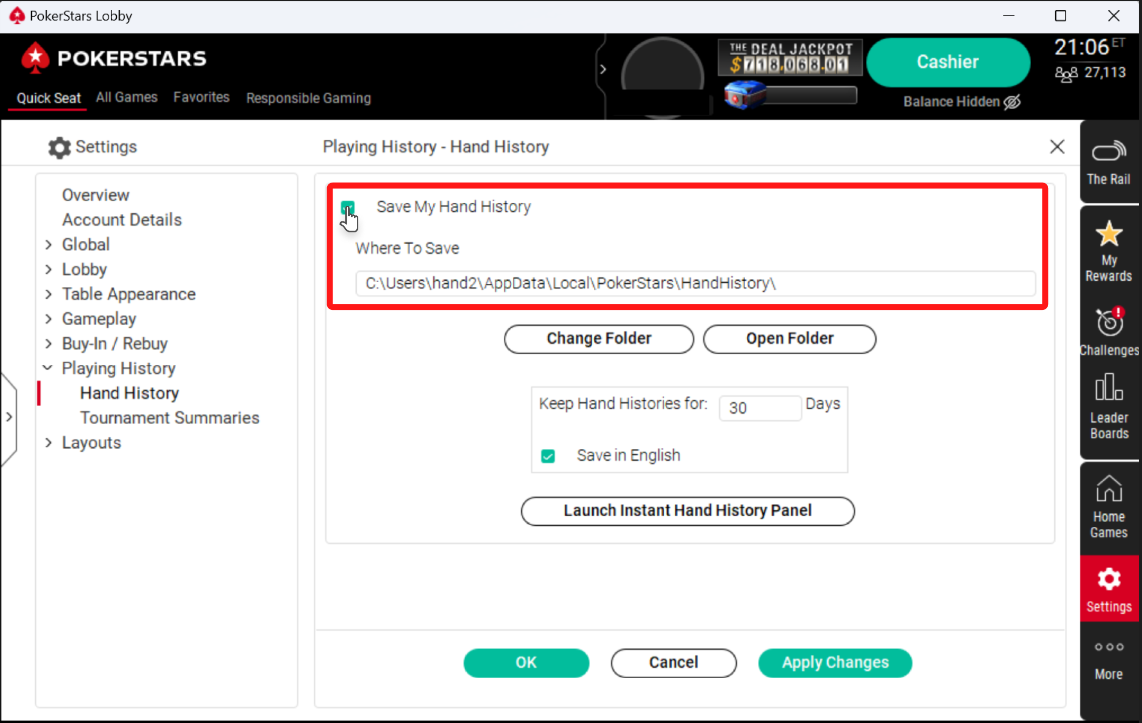The width and height of the screenshot is (1142, 723).
Task: Select Account Details in settings tree
Action: [x=122, y=220]
